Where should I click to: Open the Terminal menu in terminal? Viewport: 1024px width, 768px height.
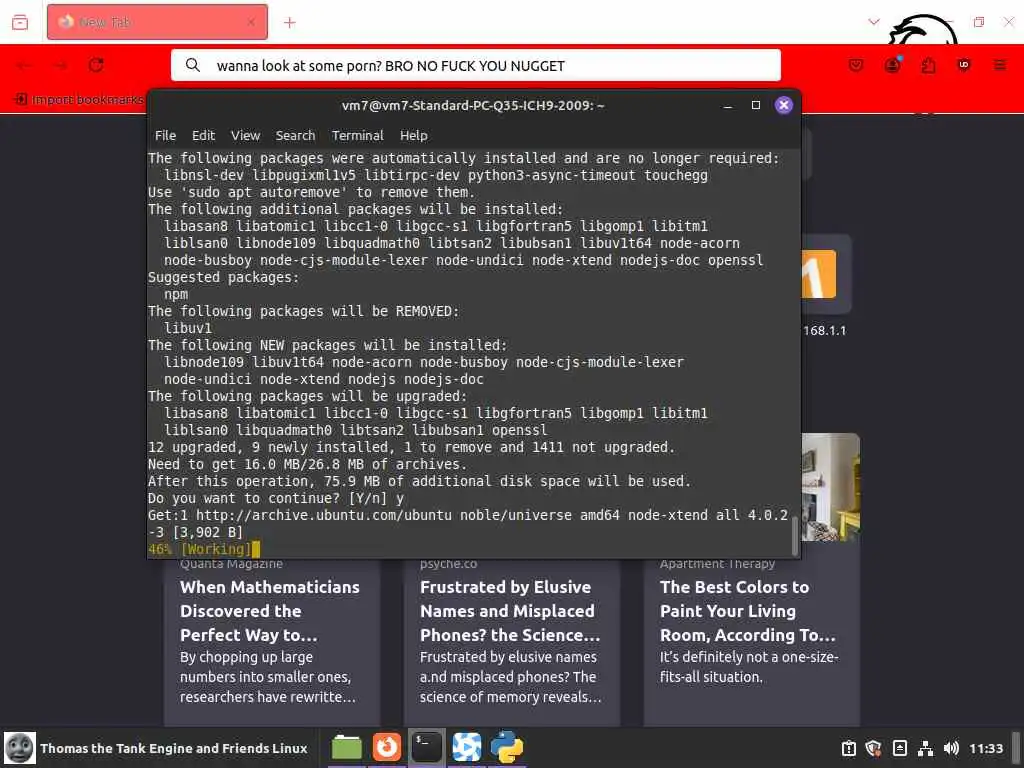357,135
